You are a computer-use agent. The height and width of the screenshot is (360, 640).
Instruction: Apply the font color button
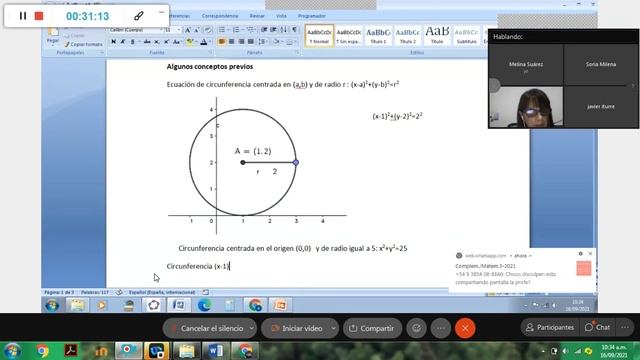[204, 42]
